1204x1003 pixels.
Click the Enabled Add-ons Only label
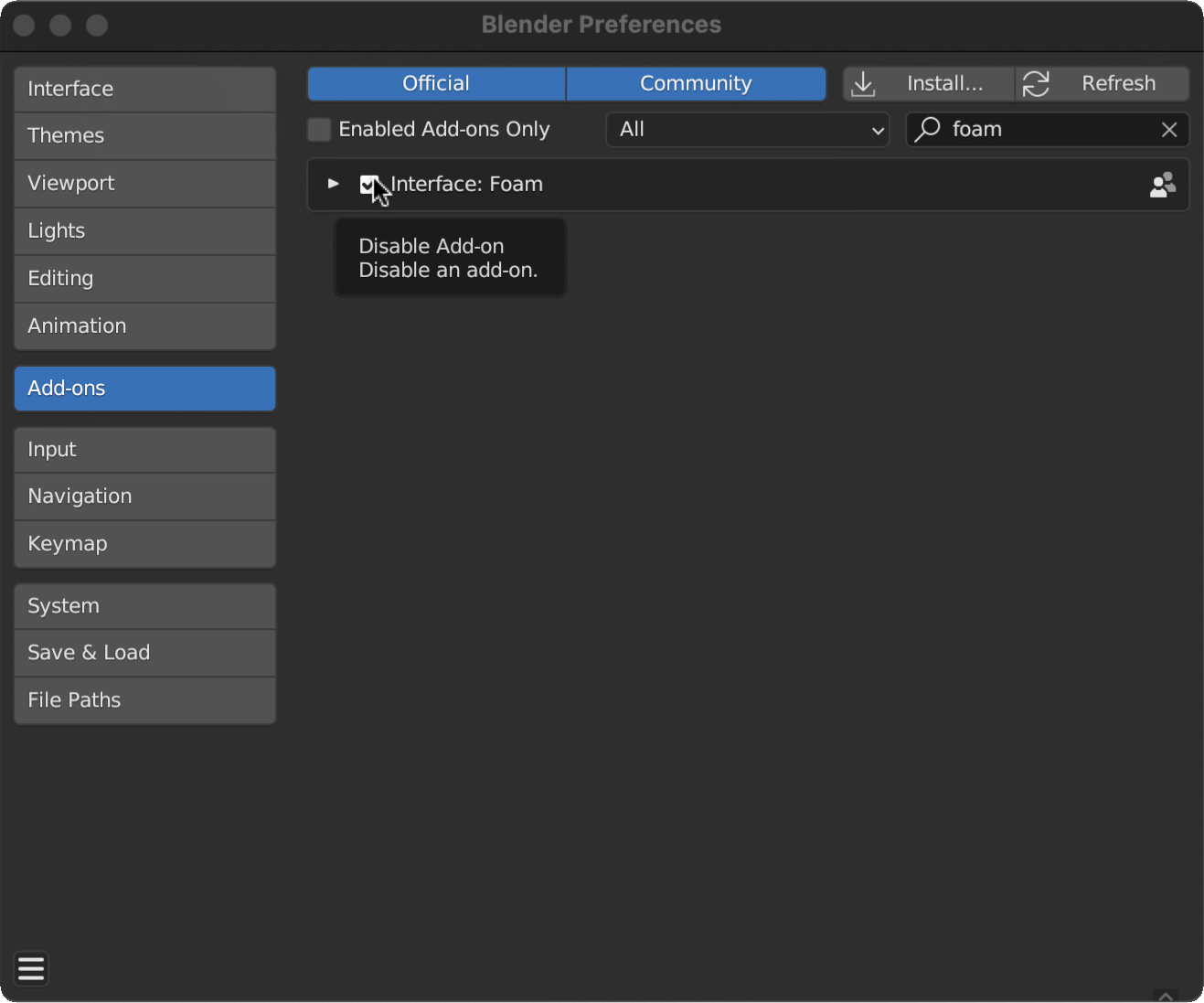coord(444,130)
